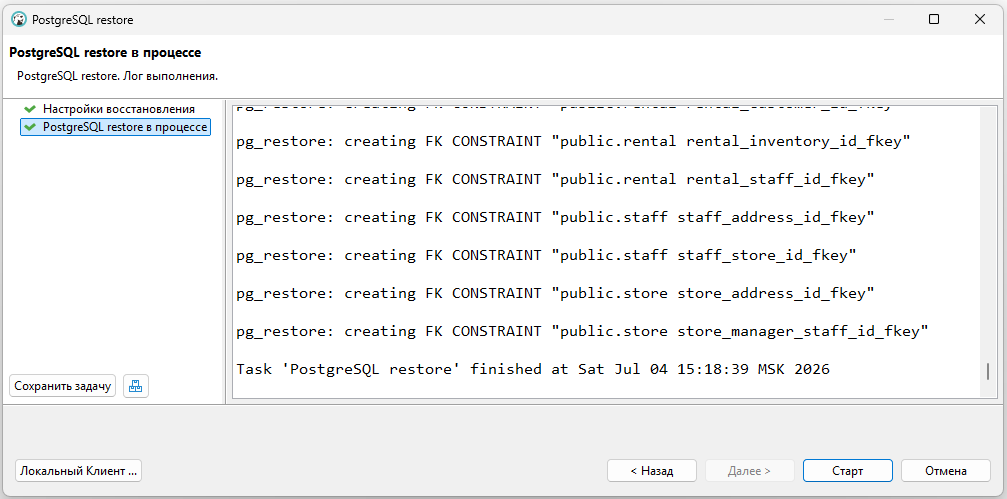Click the PostgreSQL restore в процессе heading
This screenshot has height=499, width=1007.
point(105,53)
